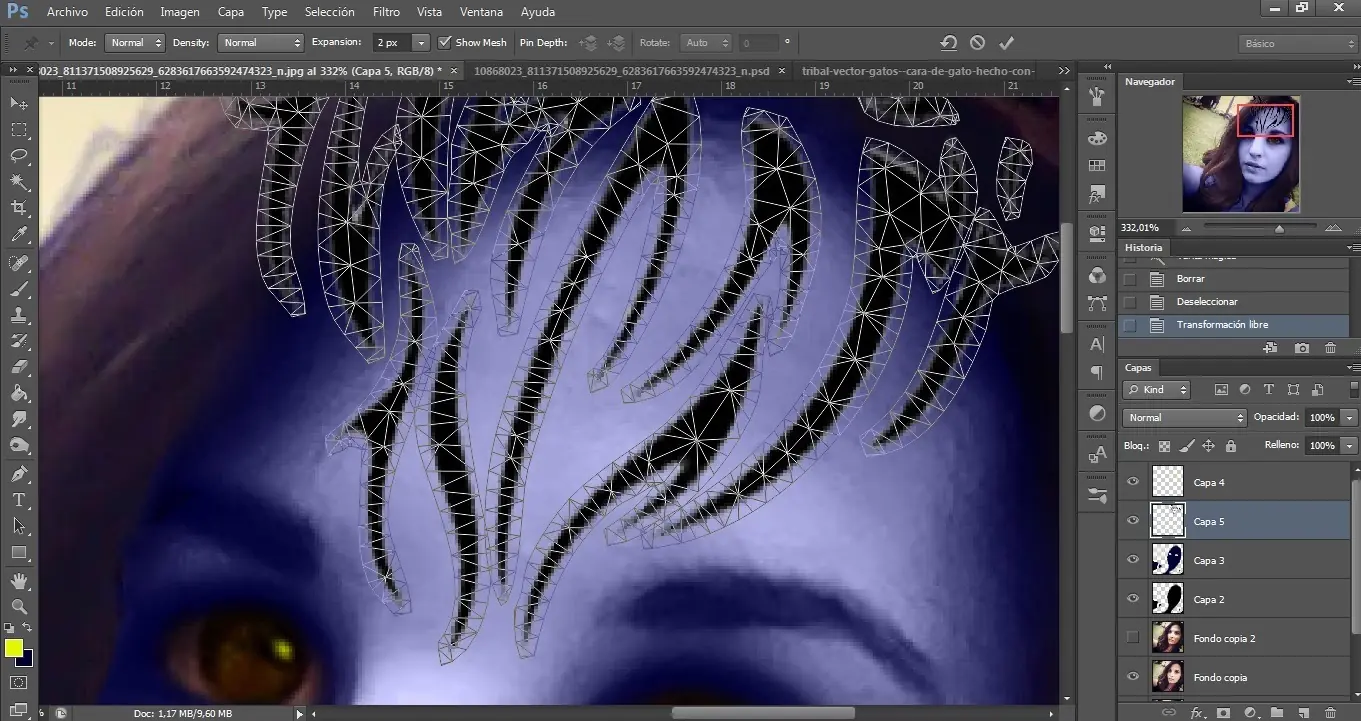
Task: Set history brush source at Borrar state
Action: [1130, 279]
